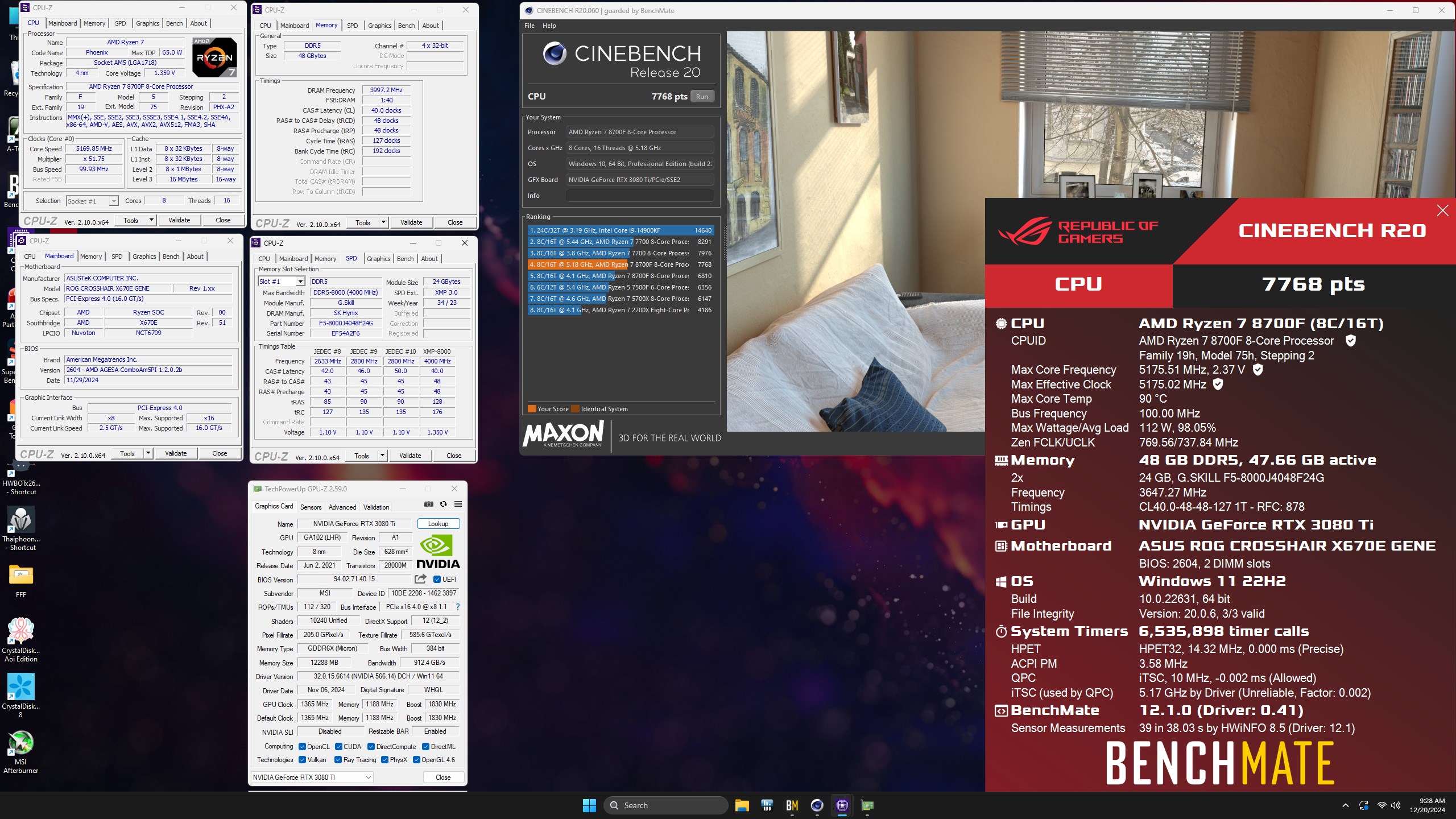
Task: Open CrystalDisk Aoi Edition desktop shortcut
Action: [21, 640]
